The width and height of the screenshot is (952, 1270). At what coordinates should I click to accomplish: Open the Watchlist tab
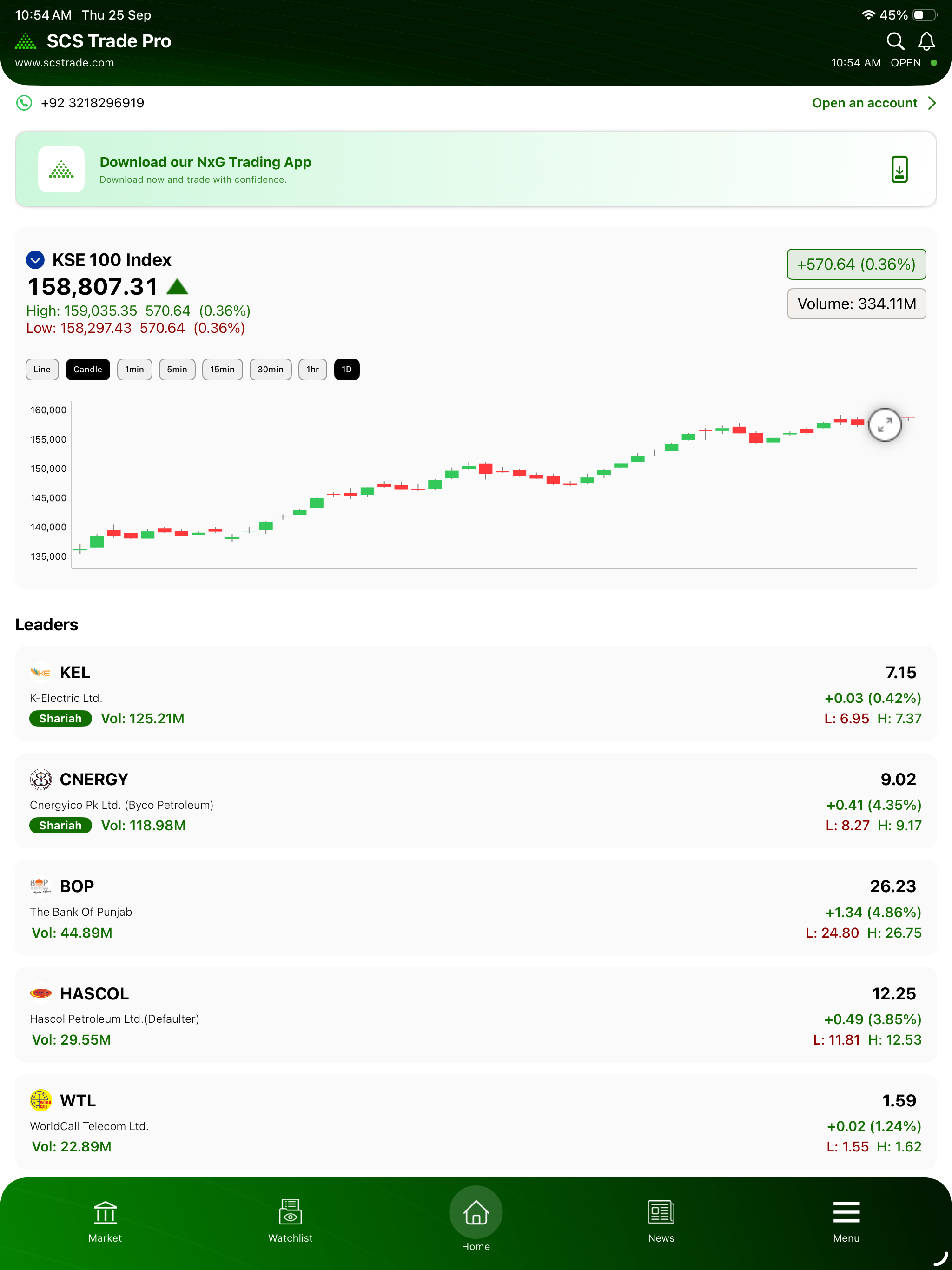[x=291, y=1221]
